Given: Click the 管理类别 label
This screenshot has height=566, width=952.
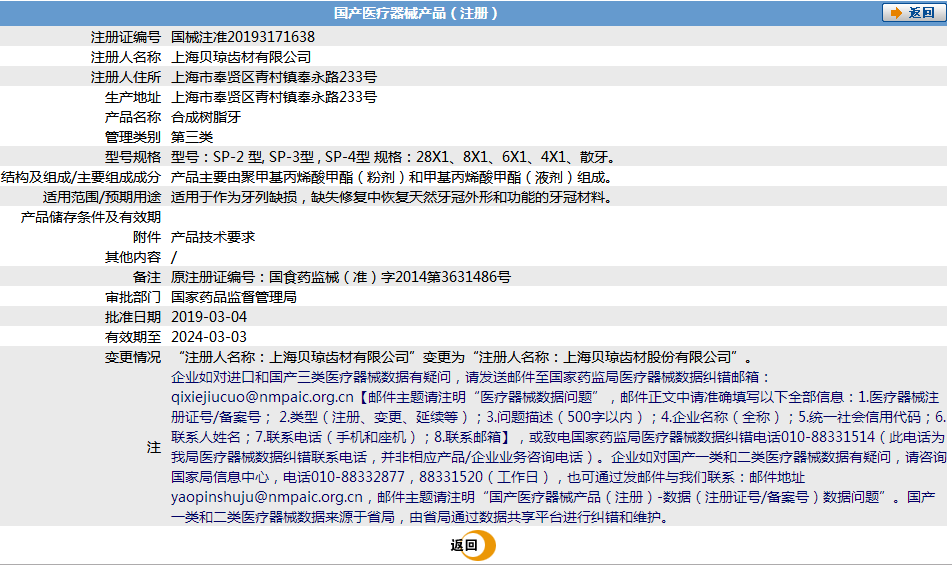Looking at the screenshot, I should pos(133,137).
